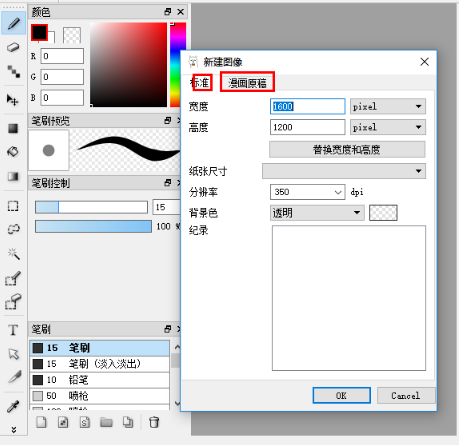Viewport: 459px width, 445px height.
Task: Close the 颜色 color panel
Action: click(x=181, y=12)
